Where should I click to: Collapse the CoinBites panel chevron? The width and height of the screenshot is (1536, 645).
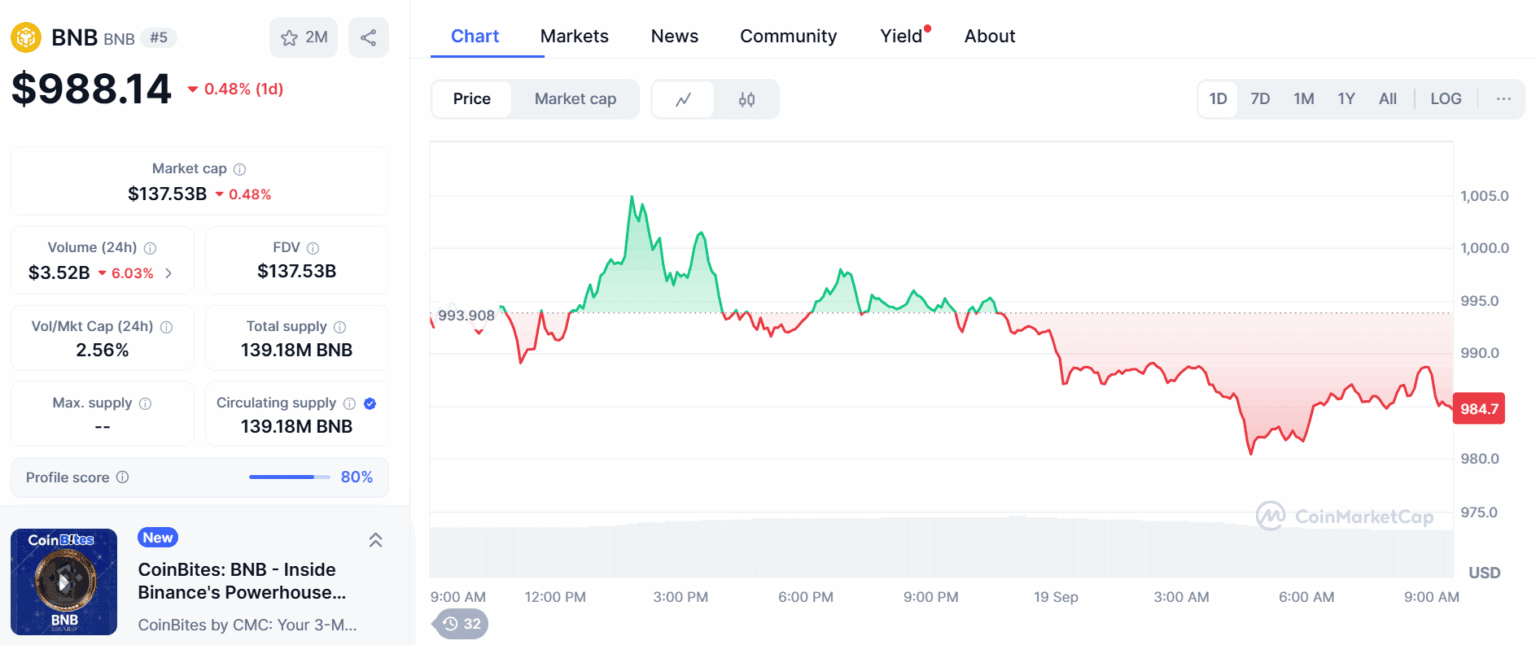pos(376,540)
